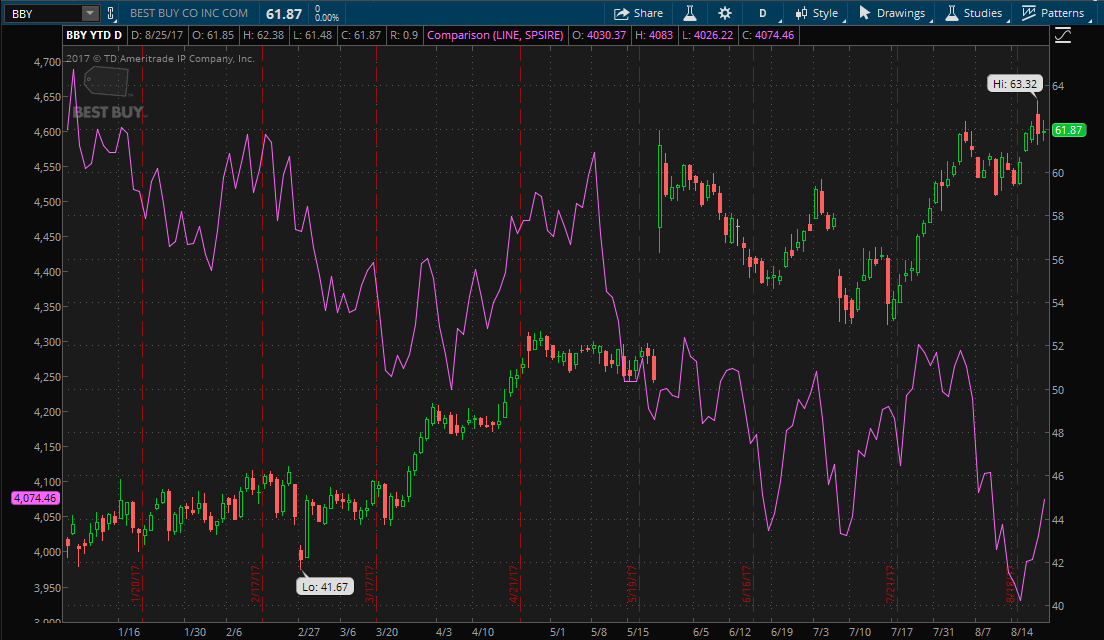The image size is (1104, 640).
Task: Click the 4/21/17 expiration marker
Action: pos(513,584)
